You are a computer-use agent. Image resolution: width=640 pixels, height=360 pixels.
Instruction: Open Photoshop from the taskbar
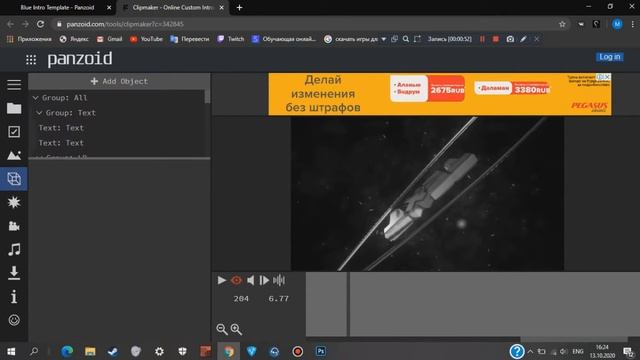pyautogui.click(x=321, y=351)
